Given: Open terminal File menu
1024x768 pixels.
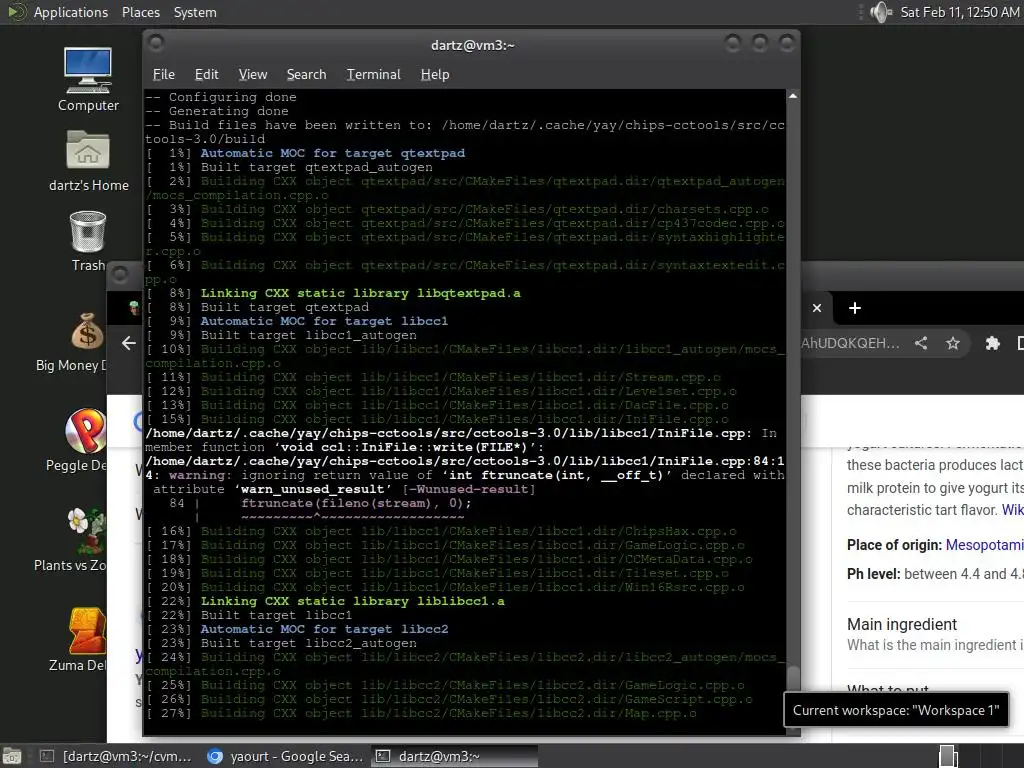Looking at the screenshot, I should pyautogui.click(x=163, y=74).
